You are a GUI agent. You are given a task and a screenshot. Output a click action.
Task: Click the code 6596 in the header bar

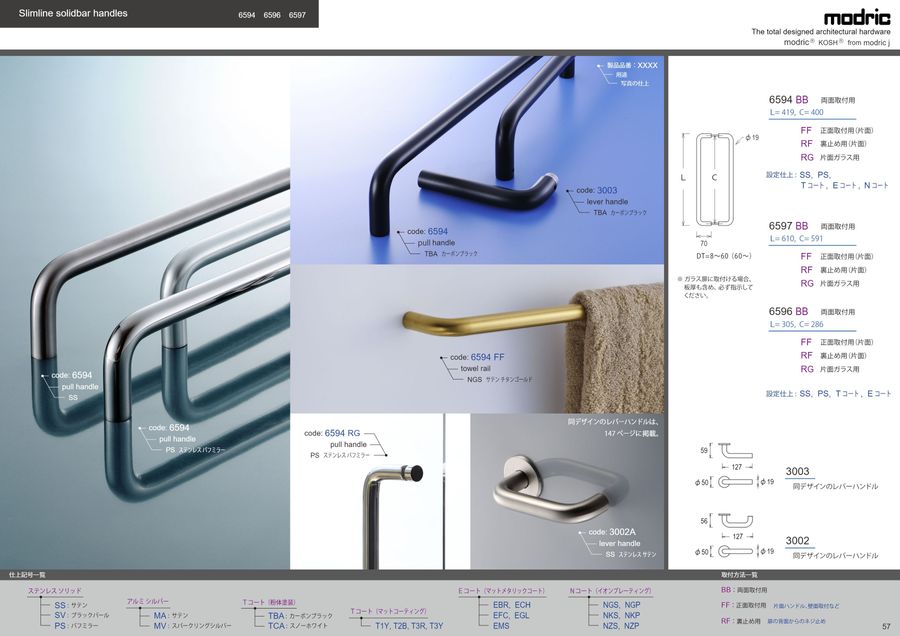272,15
